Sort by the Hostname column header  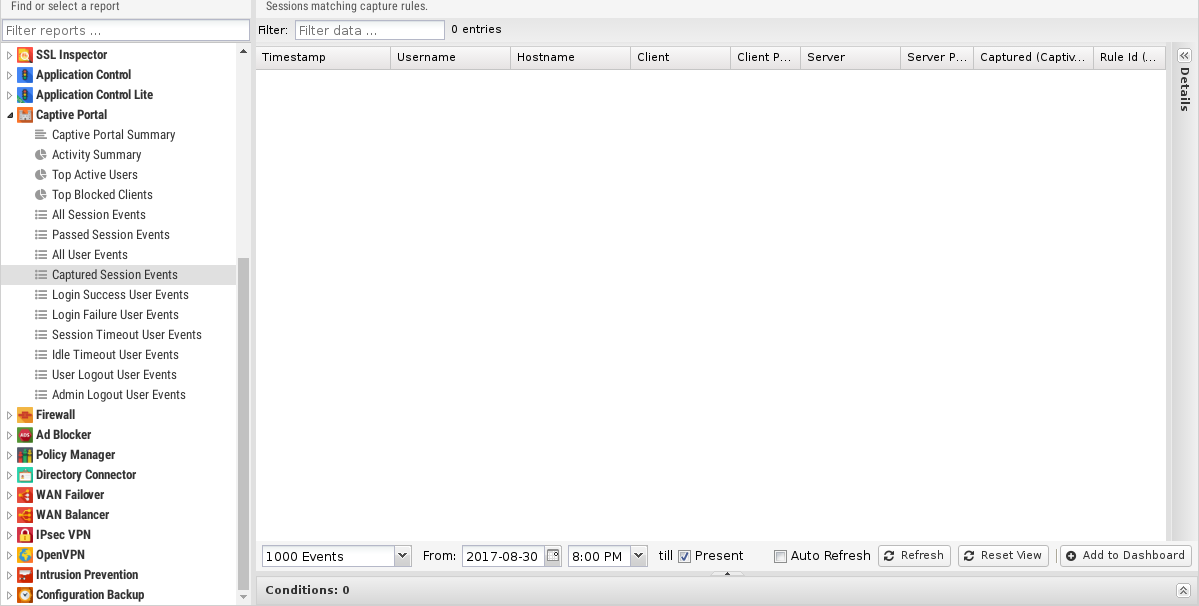570,57
